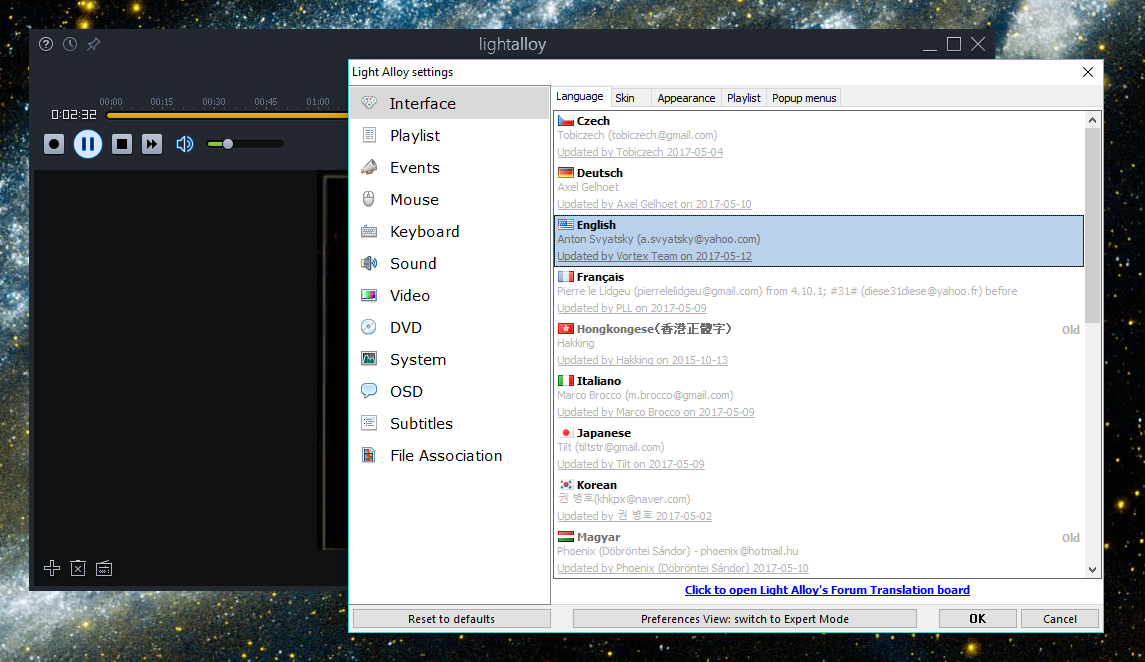This screenshot has height=662, width=1145.
Task: Open the 'Updated by Axel Gelhoet on 2017-05-10' link
Action: [x=654, y=204]
